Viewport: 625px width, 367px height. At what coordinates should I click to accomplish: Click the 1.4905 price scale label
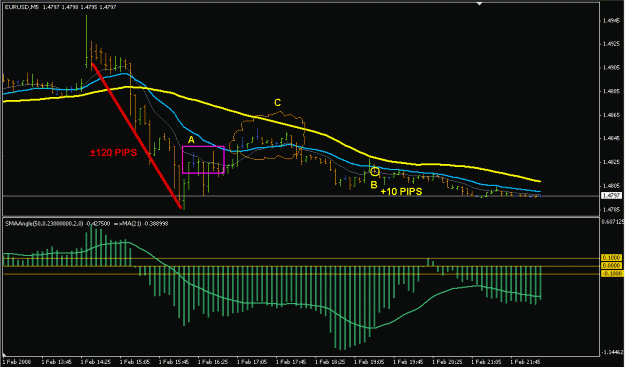(x=612, y=68)
